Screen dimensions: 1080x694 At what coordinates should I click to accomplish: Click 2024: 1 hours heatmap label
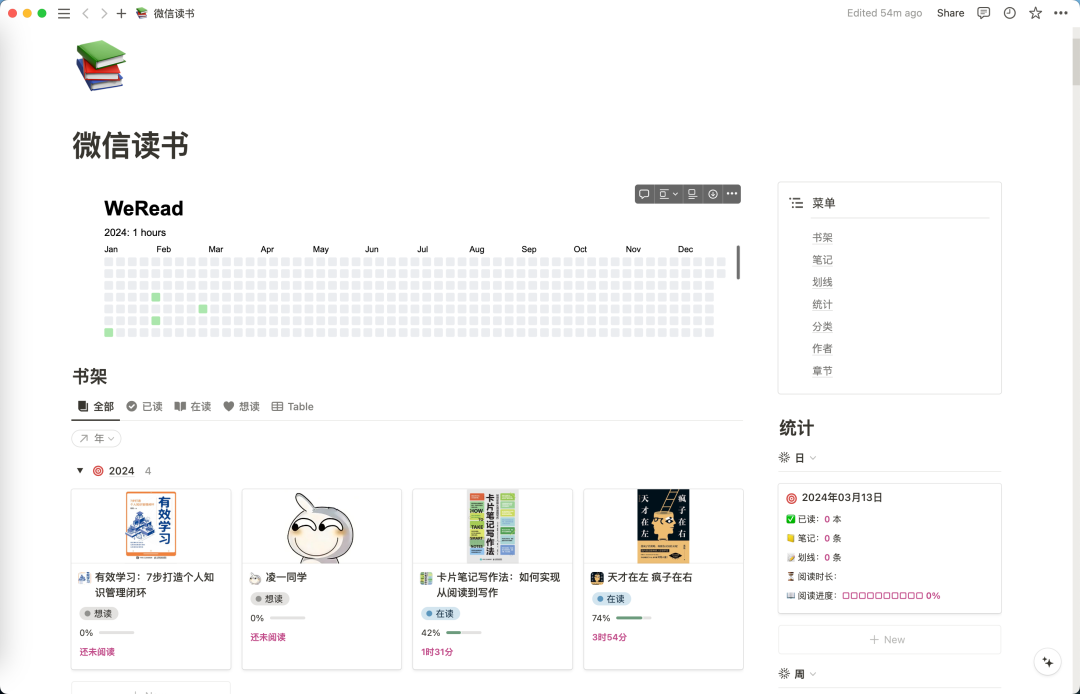[135, 233]
